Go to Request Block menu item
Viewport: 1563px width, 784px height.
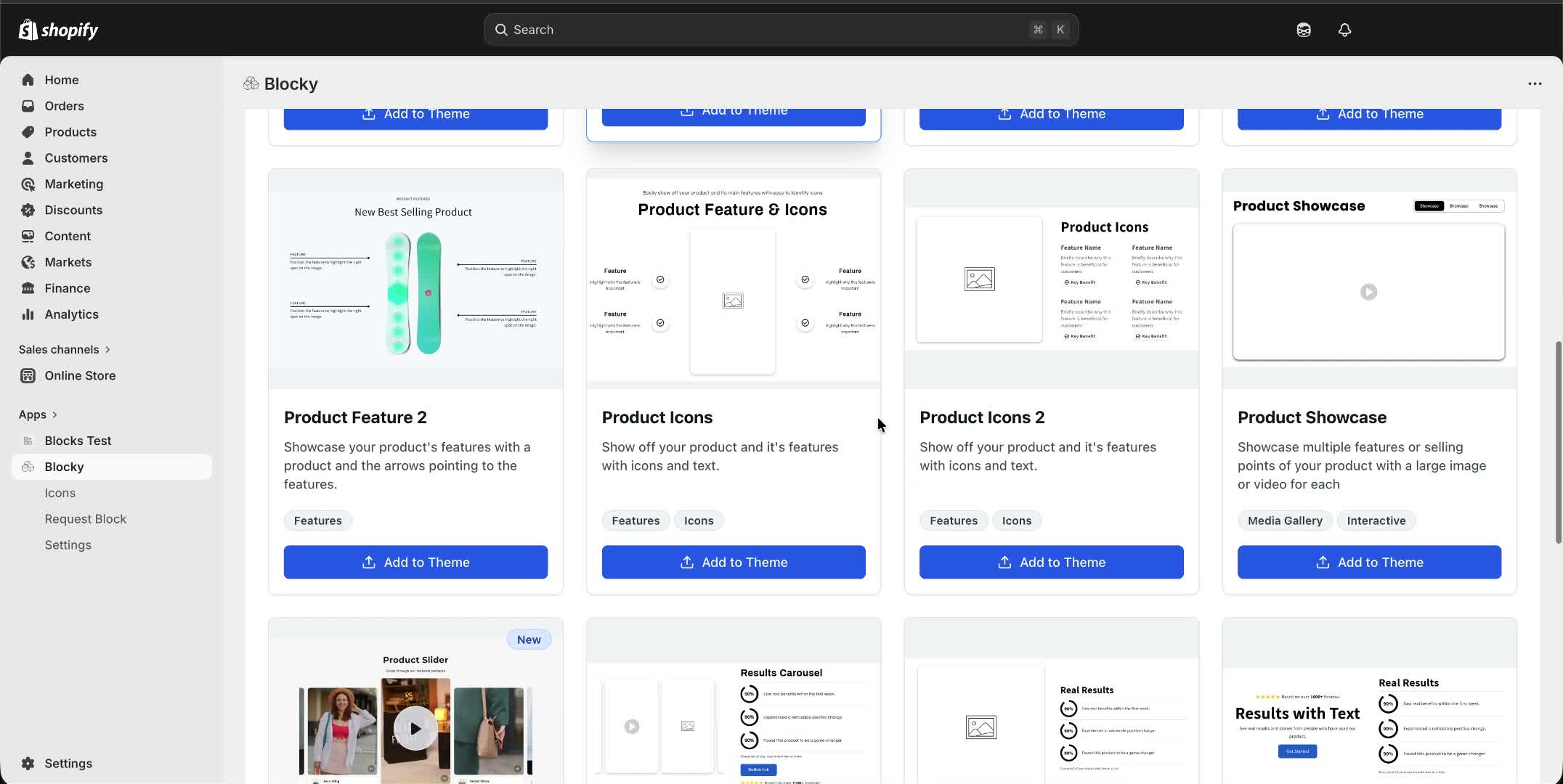coord(85,519)
